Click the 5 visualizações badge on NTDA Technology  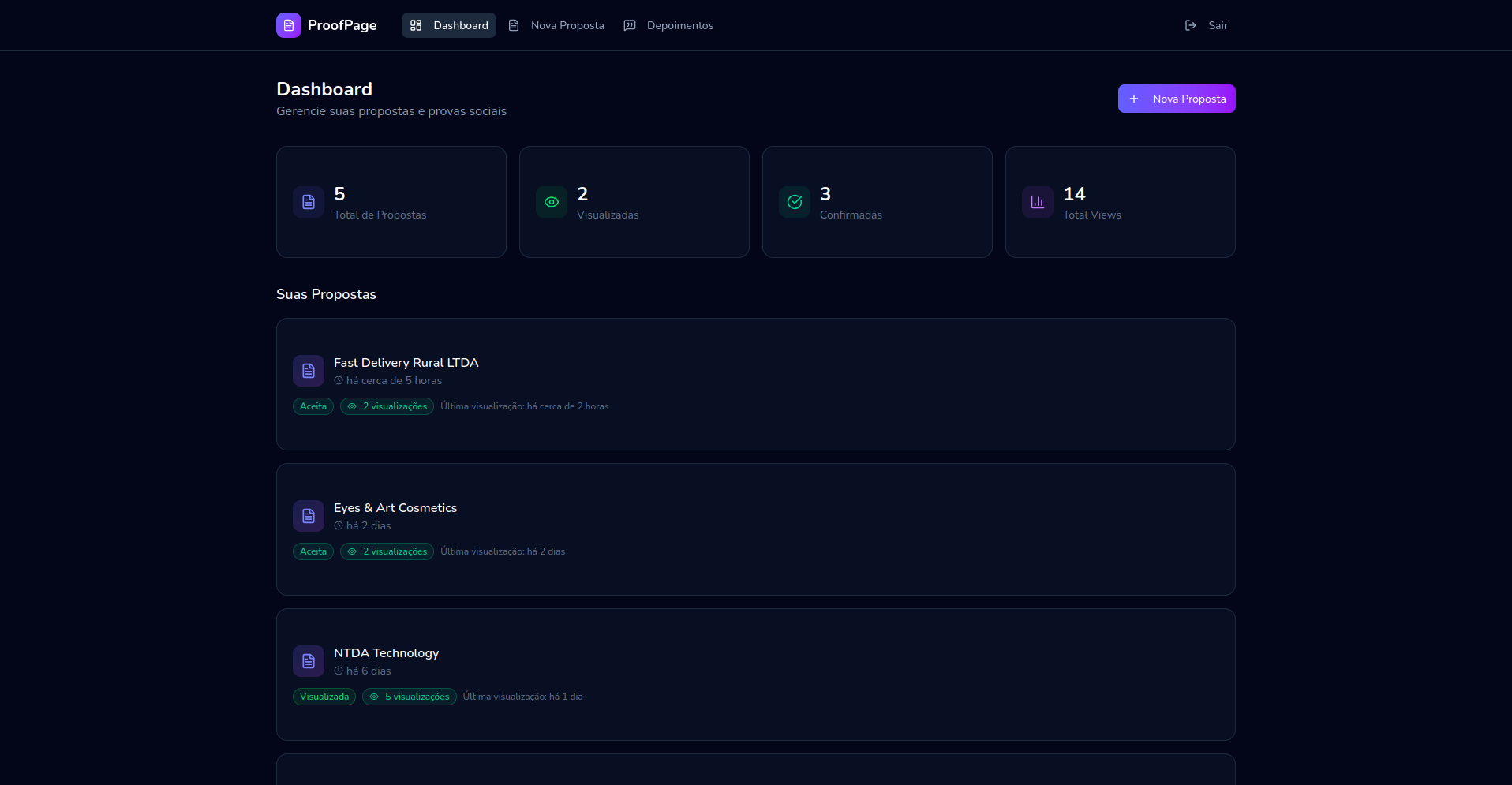point(410,697)
